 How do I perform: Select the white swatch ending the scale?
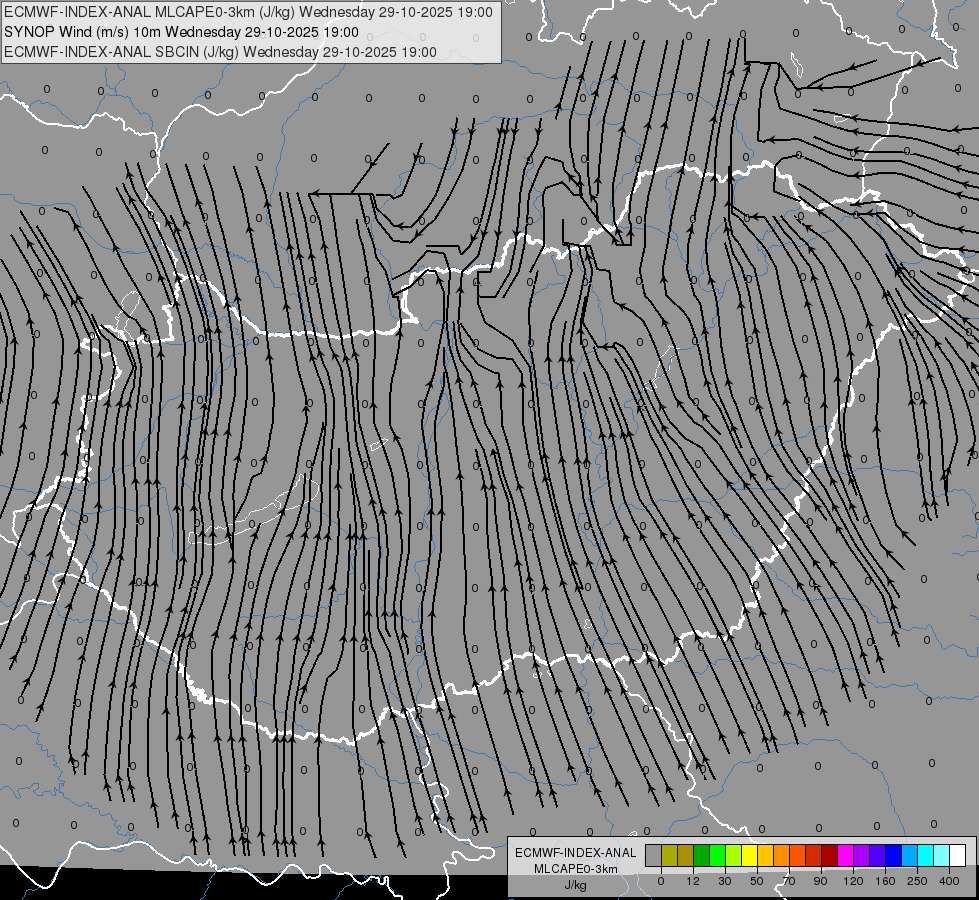click(958, 855)
